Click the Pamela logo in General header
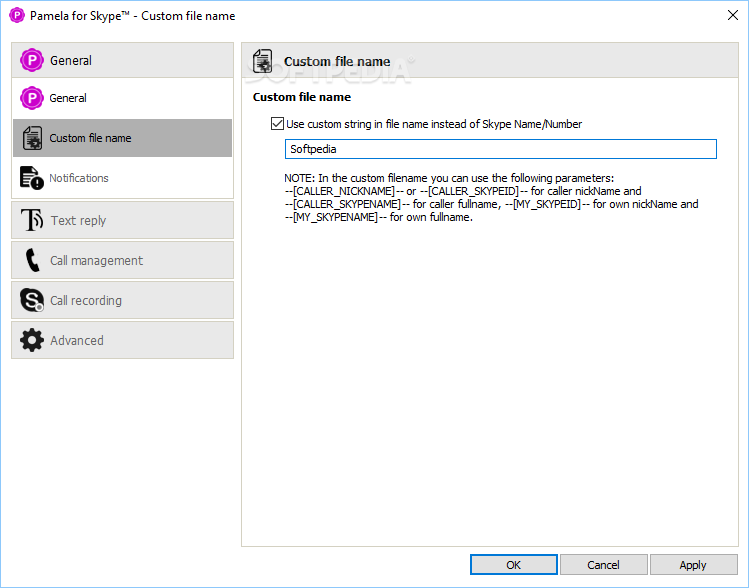 point(32,60)
